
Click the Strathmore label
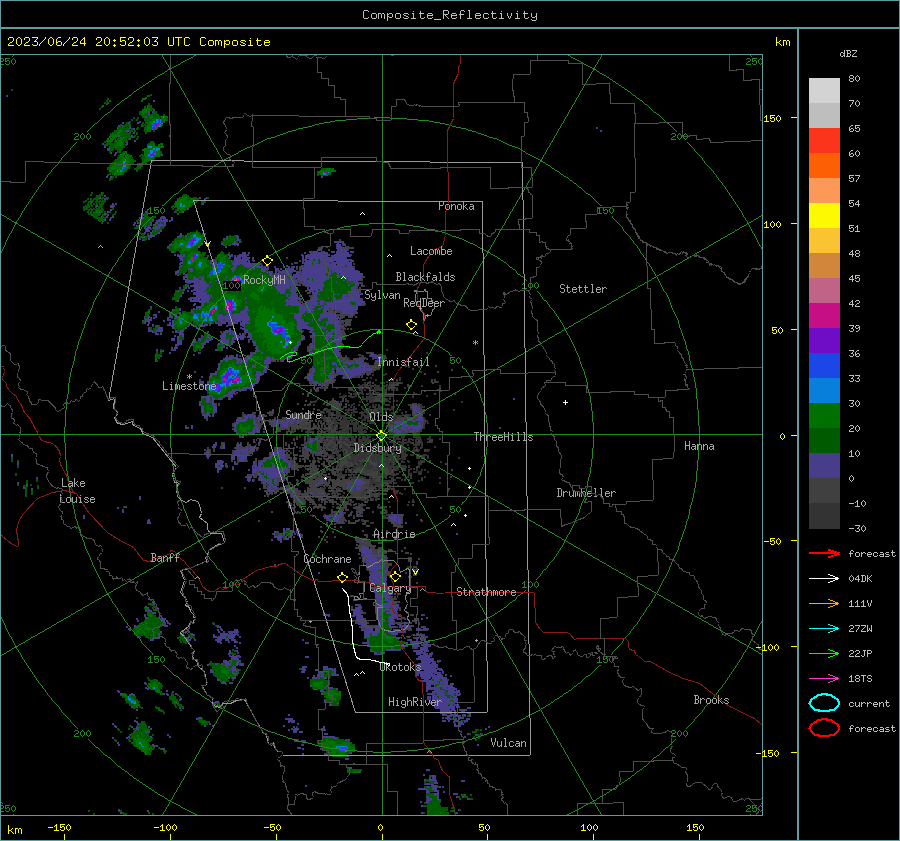486,592
